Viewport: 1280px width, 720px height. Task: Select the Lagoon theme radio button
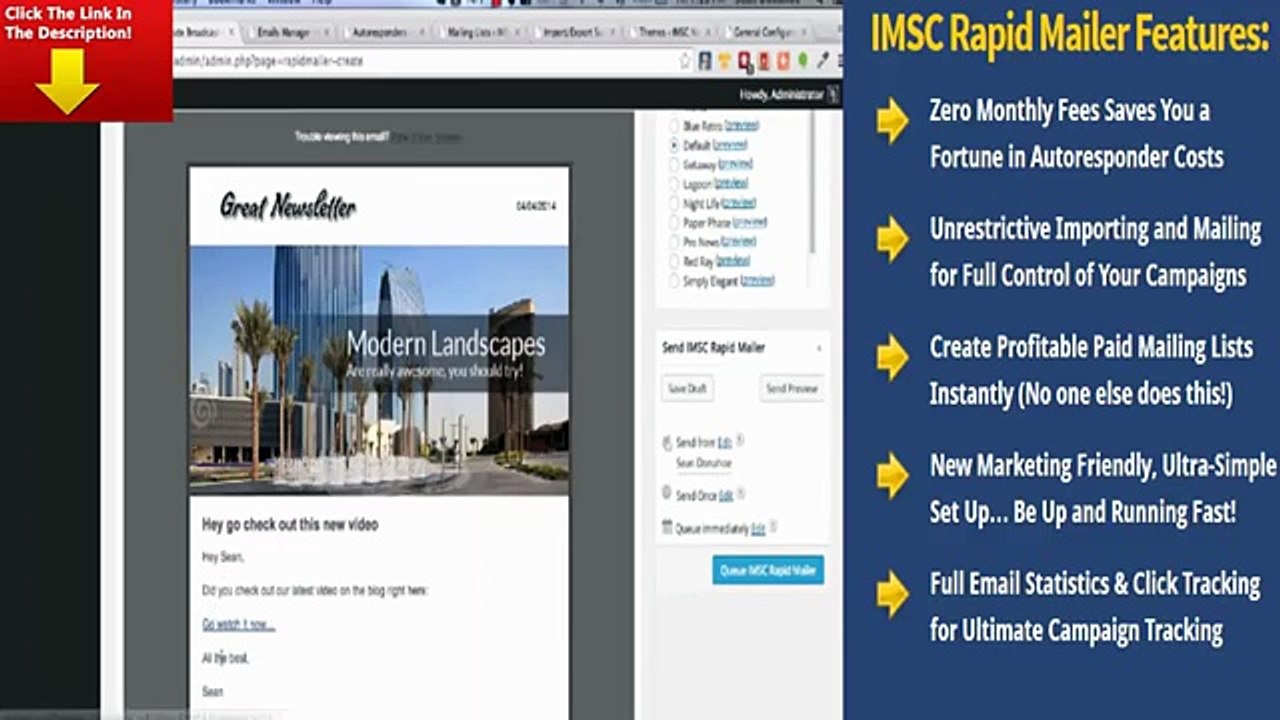point(675,184)
